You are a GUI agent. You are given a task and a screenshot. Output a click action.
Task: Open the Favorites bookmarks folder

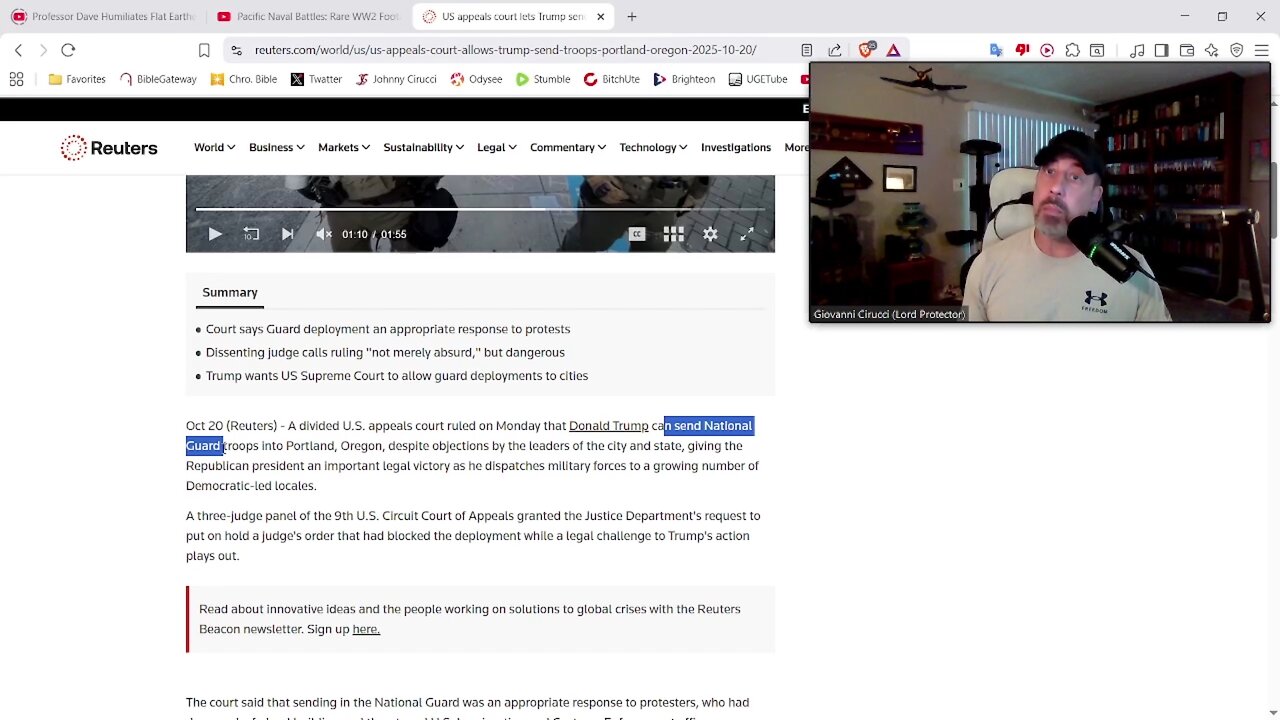coord(77,79)
